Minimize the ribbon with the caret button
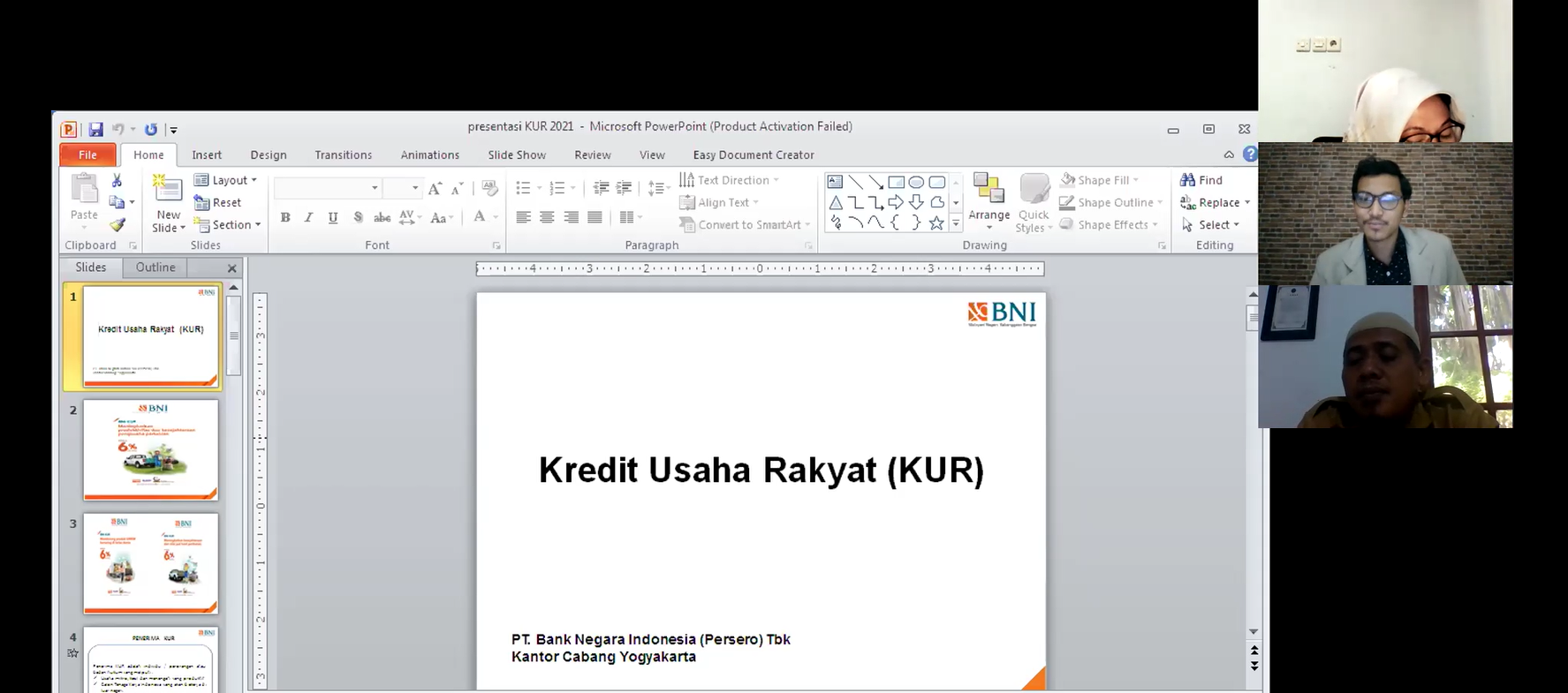 click(1229, 154)
